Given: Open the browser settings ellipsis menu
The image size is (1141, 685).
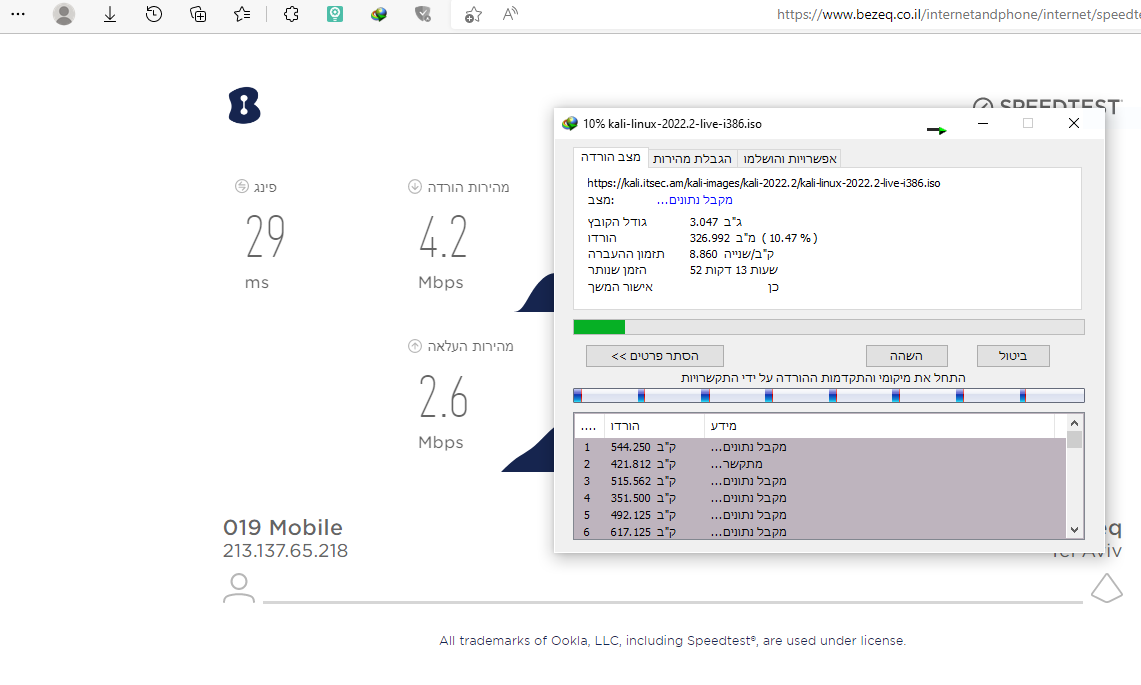Looking at the screenshot, I should [x=18, y=14].
